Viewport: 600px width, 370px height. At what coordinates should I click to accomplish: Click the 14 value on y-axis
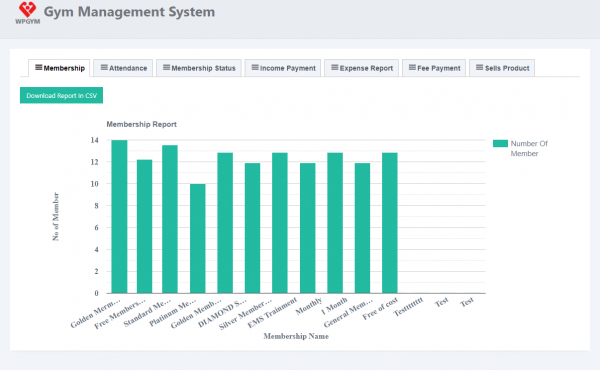[x=94, y=140]
